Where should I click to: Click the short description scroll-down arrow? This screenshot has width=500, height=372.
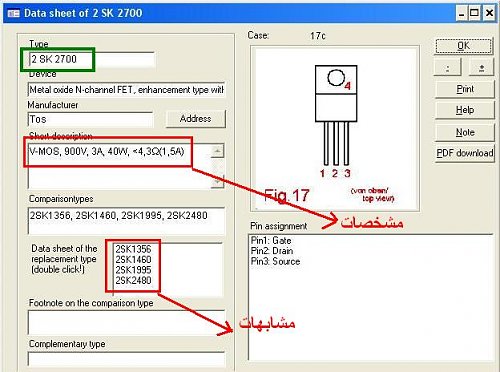[217, 182]
